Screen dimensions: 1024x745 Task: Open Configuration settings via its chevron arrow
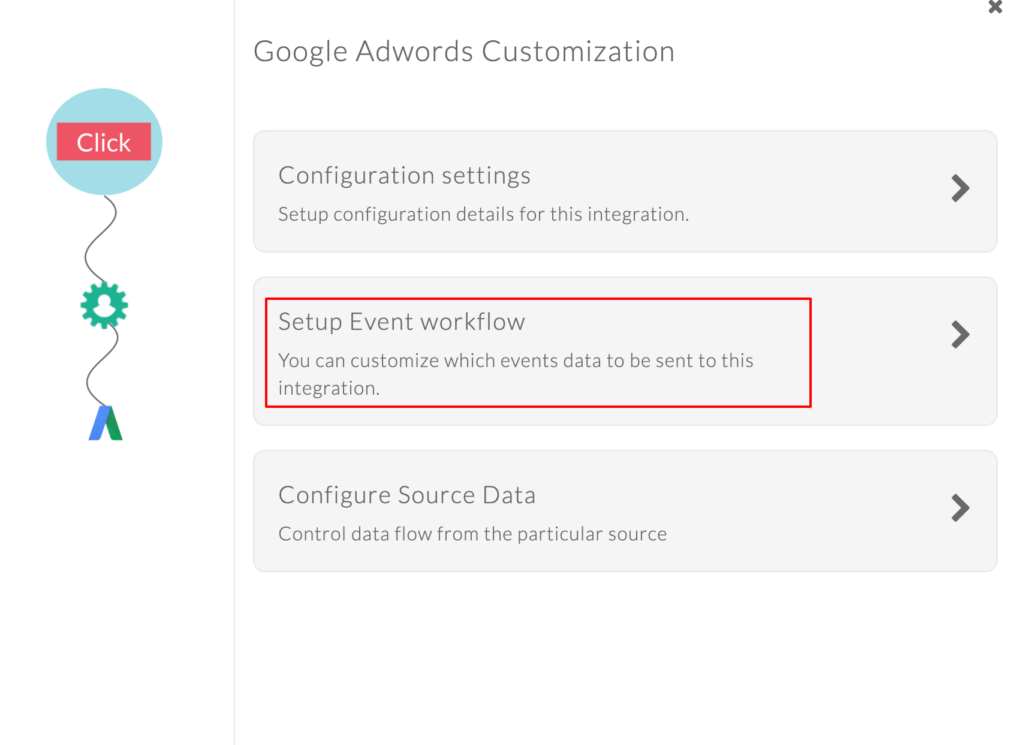coord(959,190)
